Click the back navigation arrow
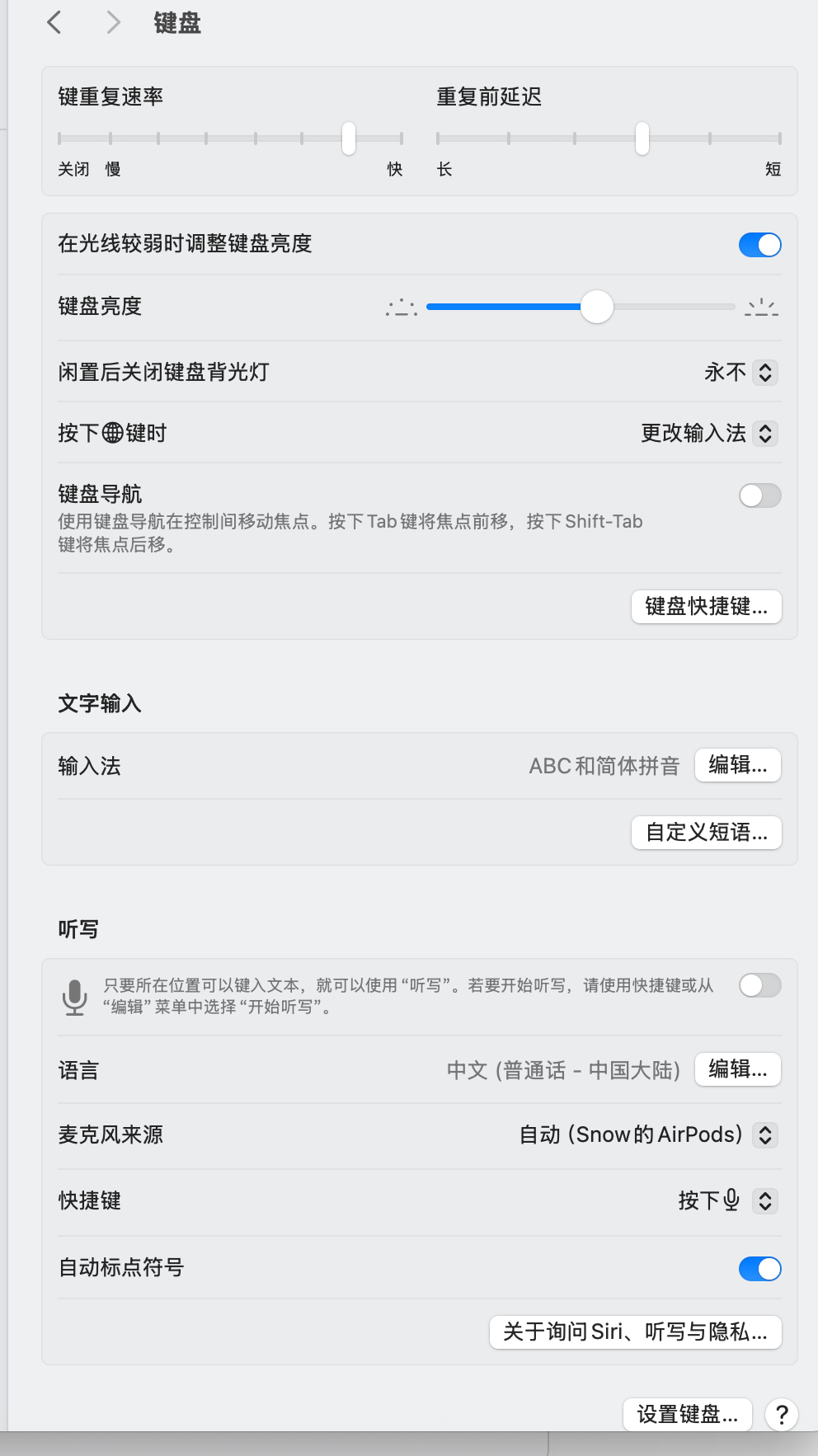The width and height of the screenshot is (818, 1456). (x=54, y=22)
